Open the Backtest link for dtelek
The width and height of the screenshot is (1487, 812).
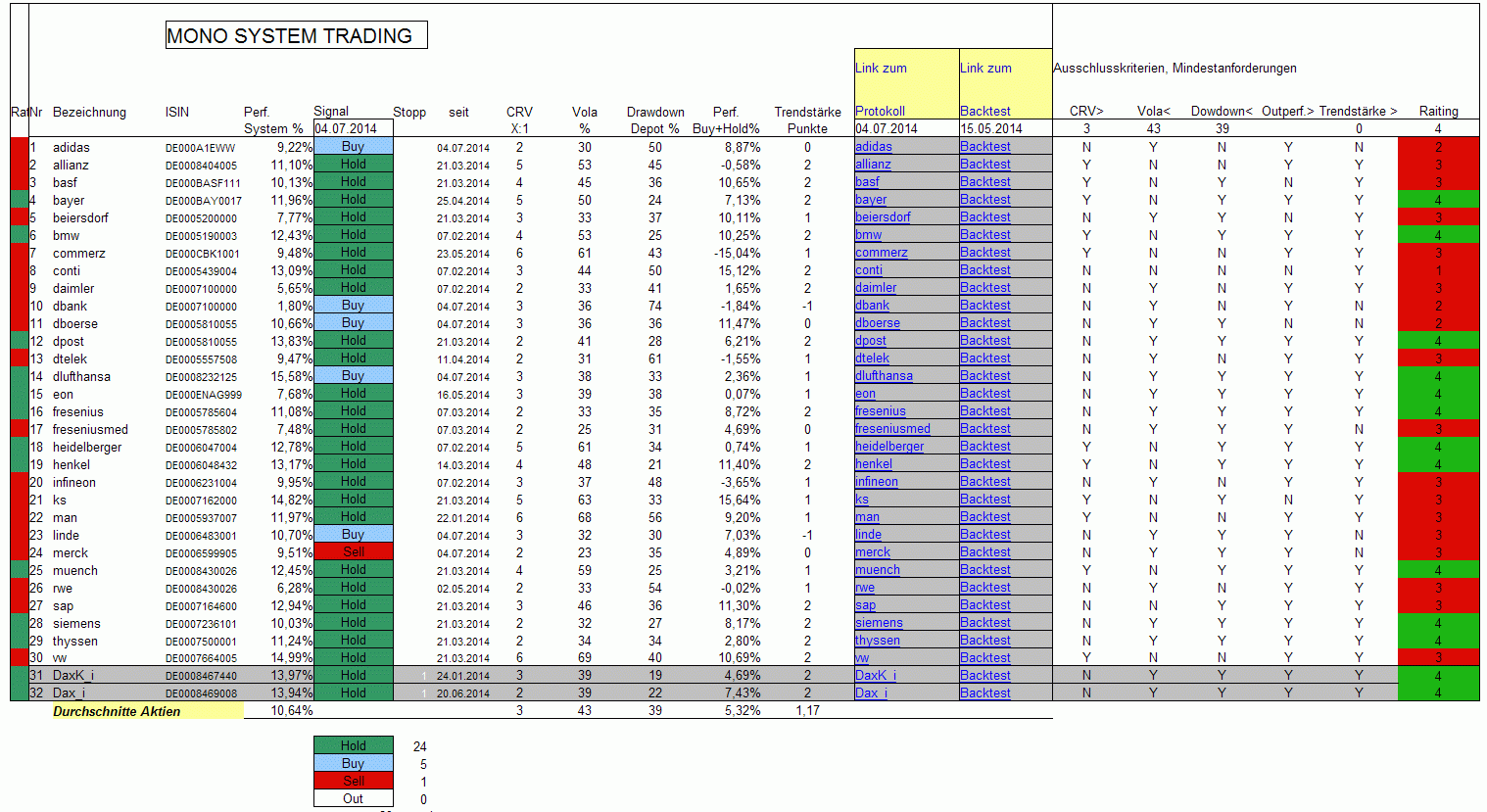point(984,358)
